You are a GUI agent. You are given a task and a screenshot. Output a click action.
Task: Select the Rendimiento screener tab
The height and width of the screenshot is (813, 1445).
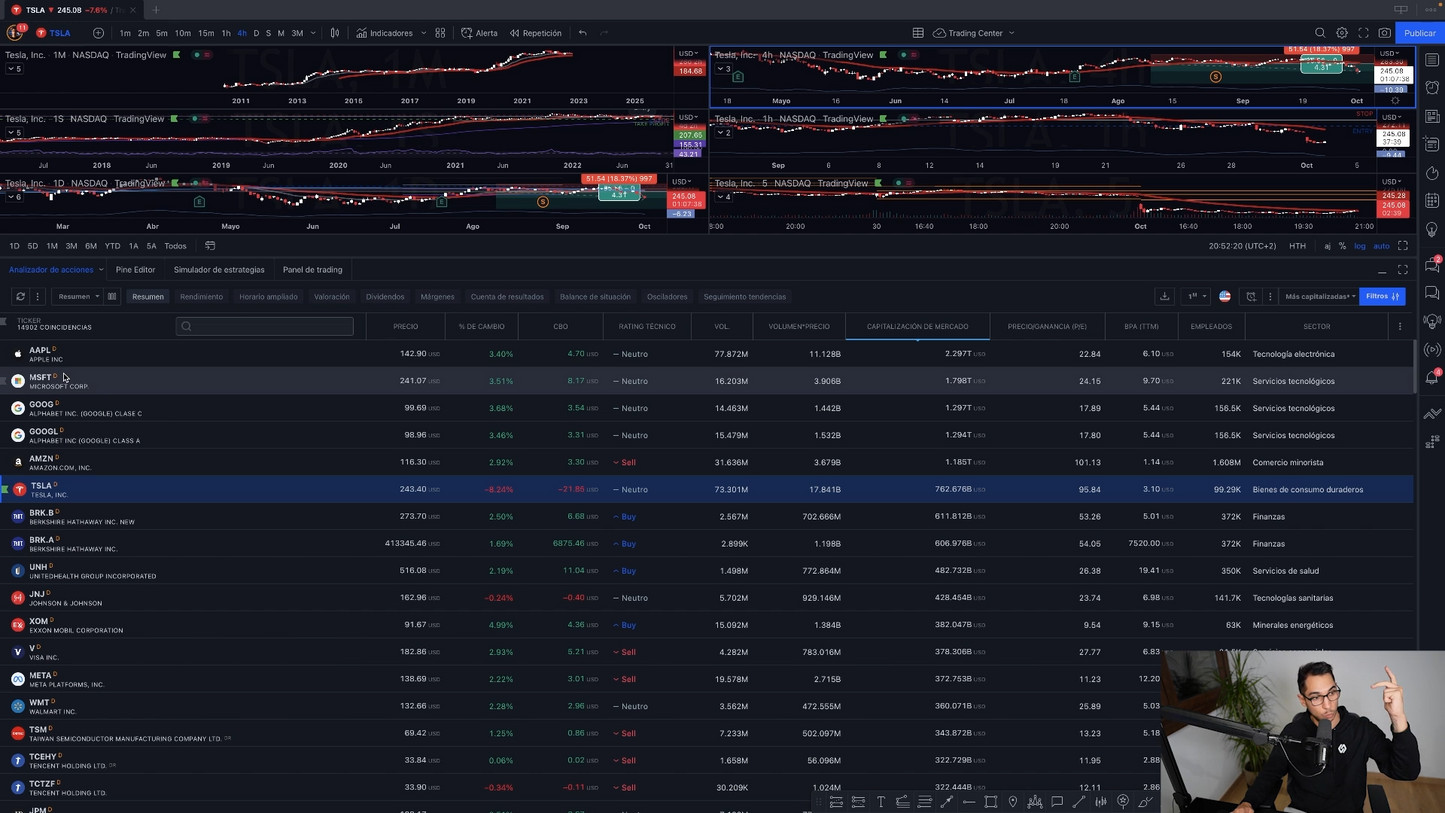[x=201, y=297]
